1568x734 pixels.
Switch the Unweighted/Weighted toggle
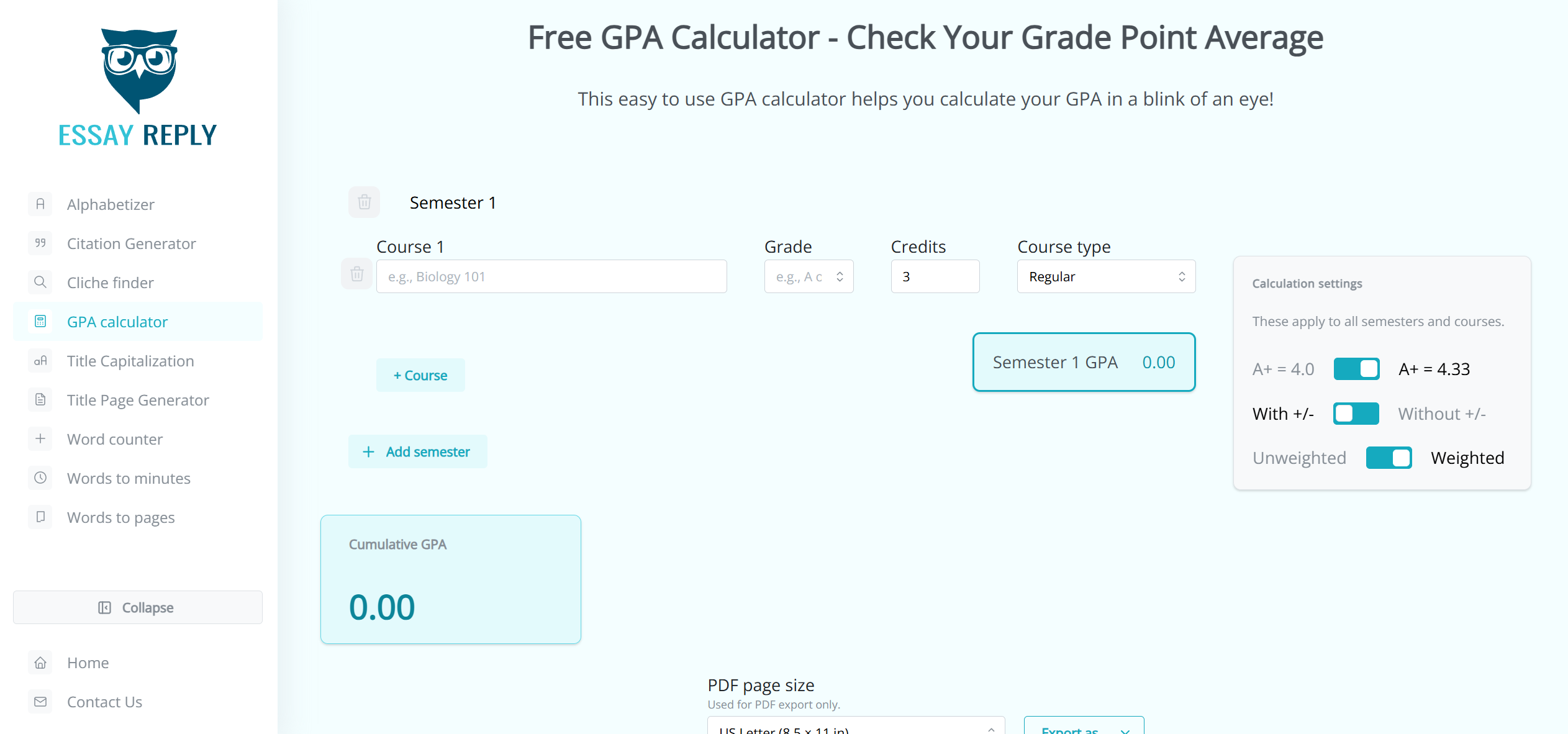(x=1389, y=458)
